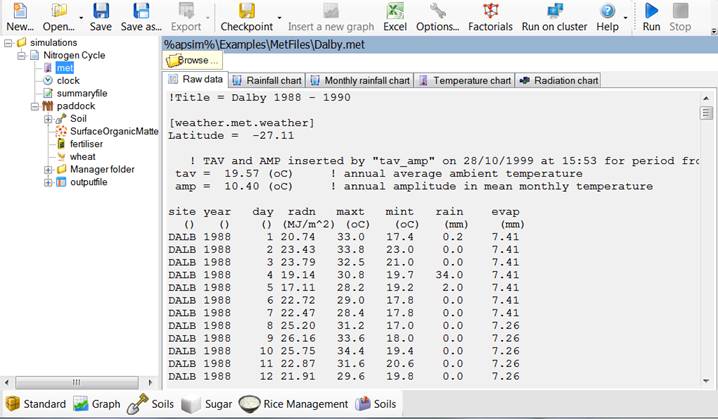Click the raw data vertical scrollbar thumb
718x419 pixels.
707,112
